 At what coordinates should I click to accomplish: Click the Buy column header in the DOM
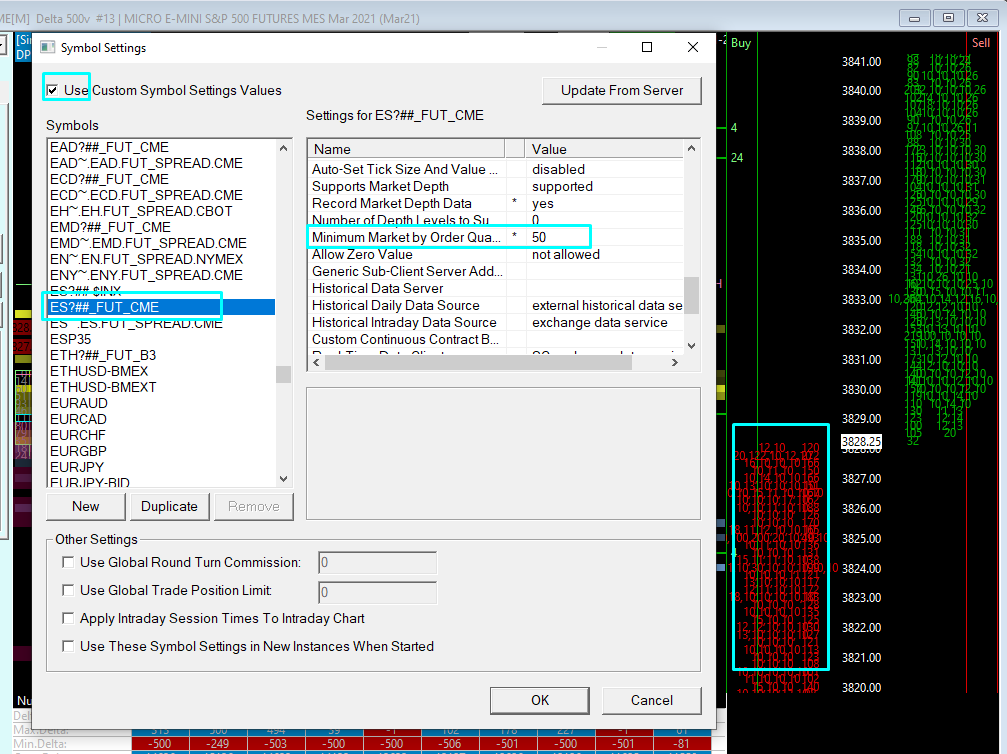coord(740,43)
